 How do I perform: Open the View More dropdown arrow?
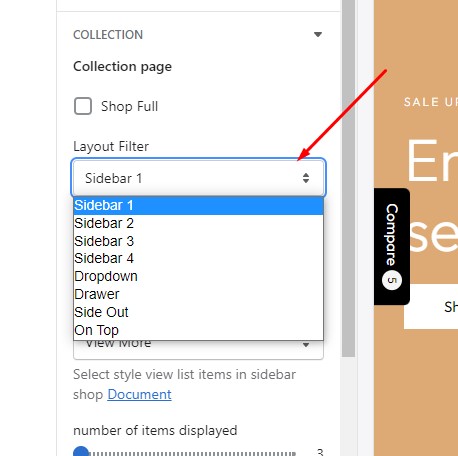coord(306,345)
